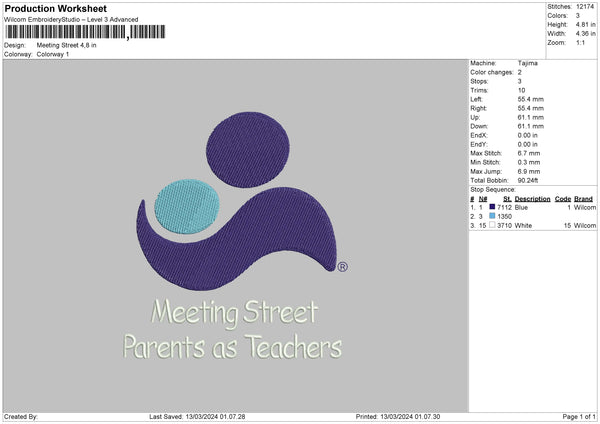Click the 'Stop Sequence:' heading
600x424 pixels.
[x=493, y=189]
